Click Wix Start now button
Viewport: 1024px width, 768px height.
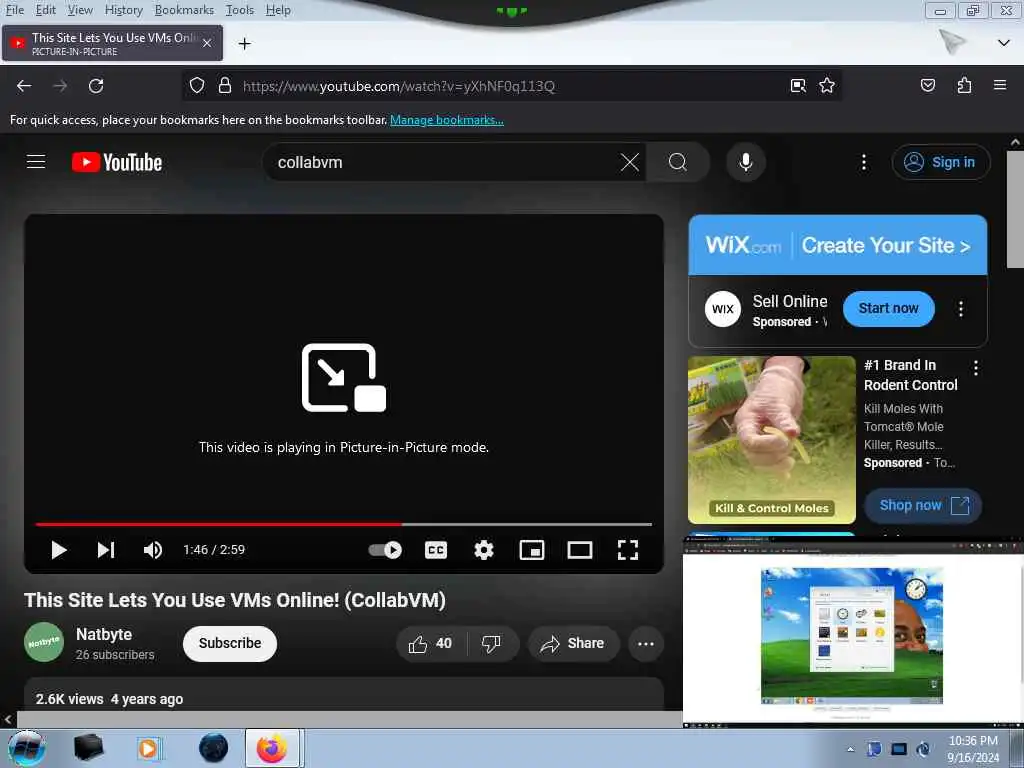coord(888,308)
